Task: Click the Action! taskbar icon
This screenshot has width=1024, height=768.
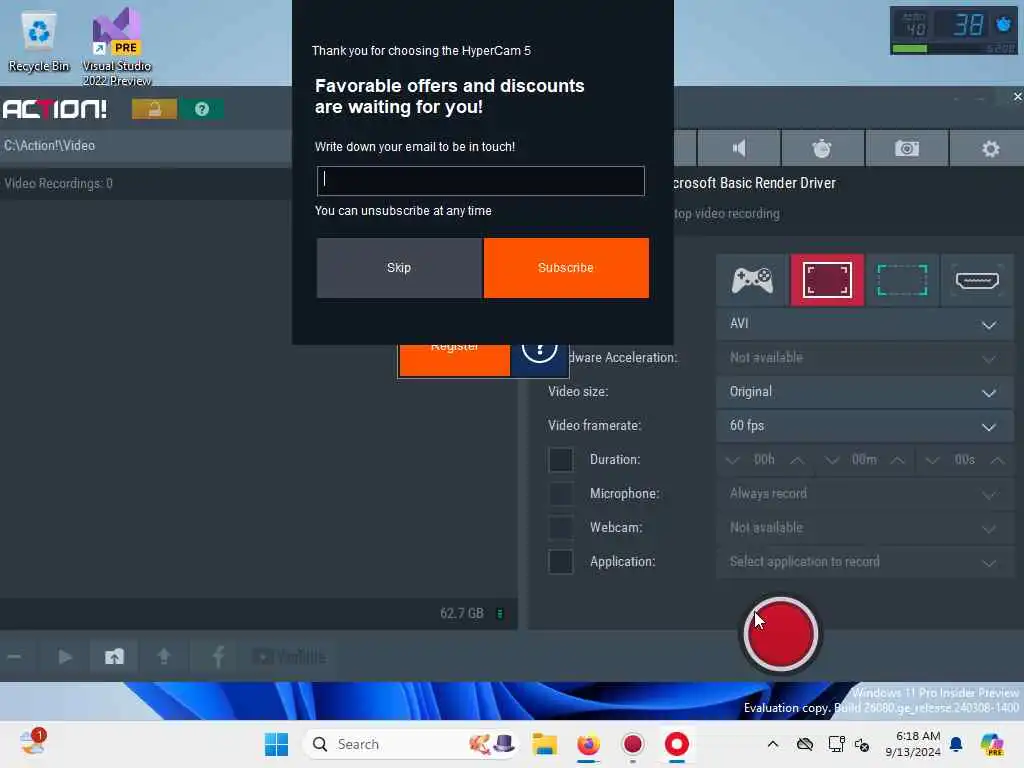Action: coord(633,744)
